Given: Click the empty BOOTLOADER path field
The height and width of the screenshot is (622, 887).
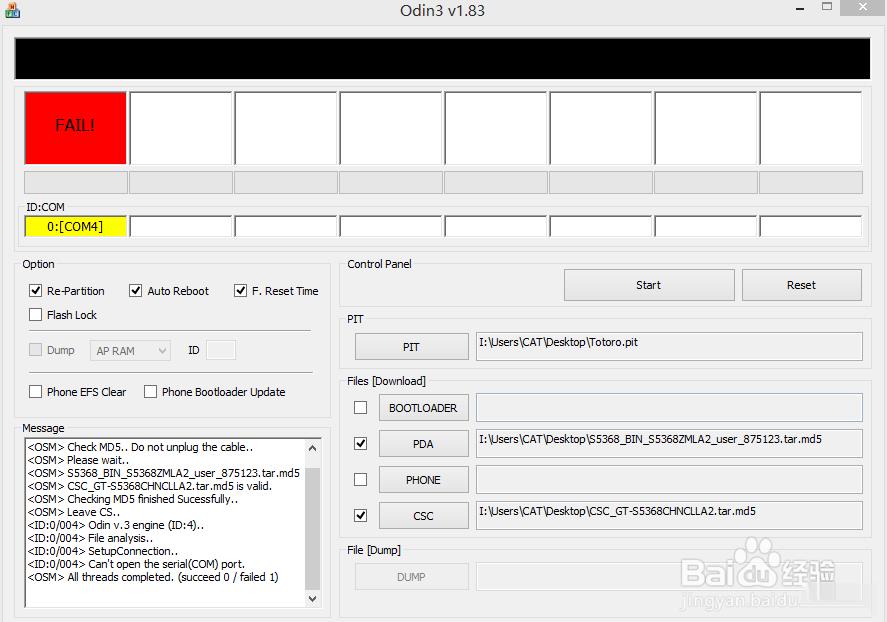Looking at the screenshot, I should [669, 408].
